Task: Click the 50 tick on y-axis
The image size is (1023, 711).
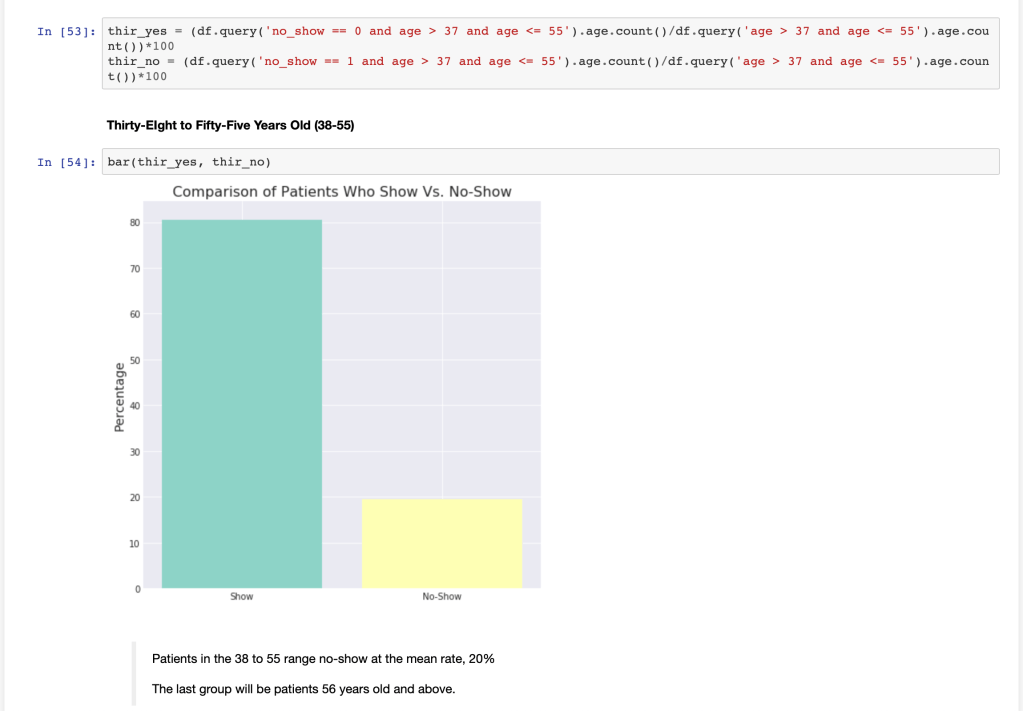Action: 135,359
